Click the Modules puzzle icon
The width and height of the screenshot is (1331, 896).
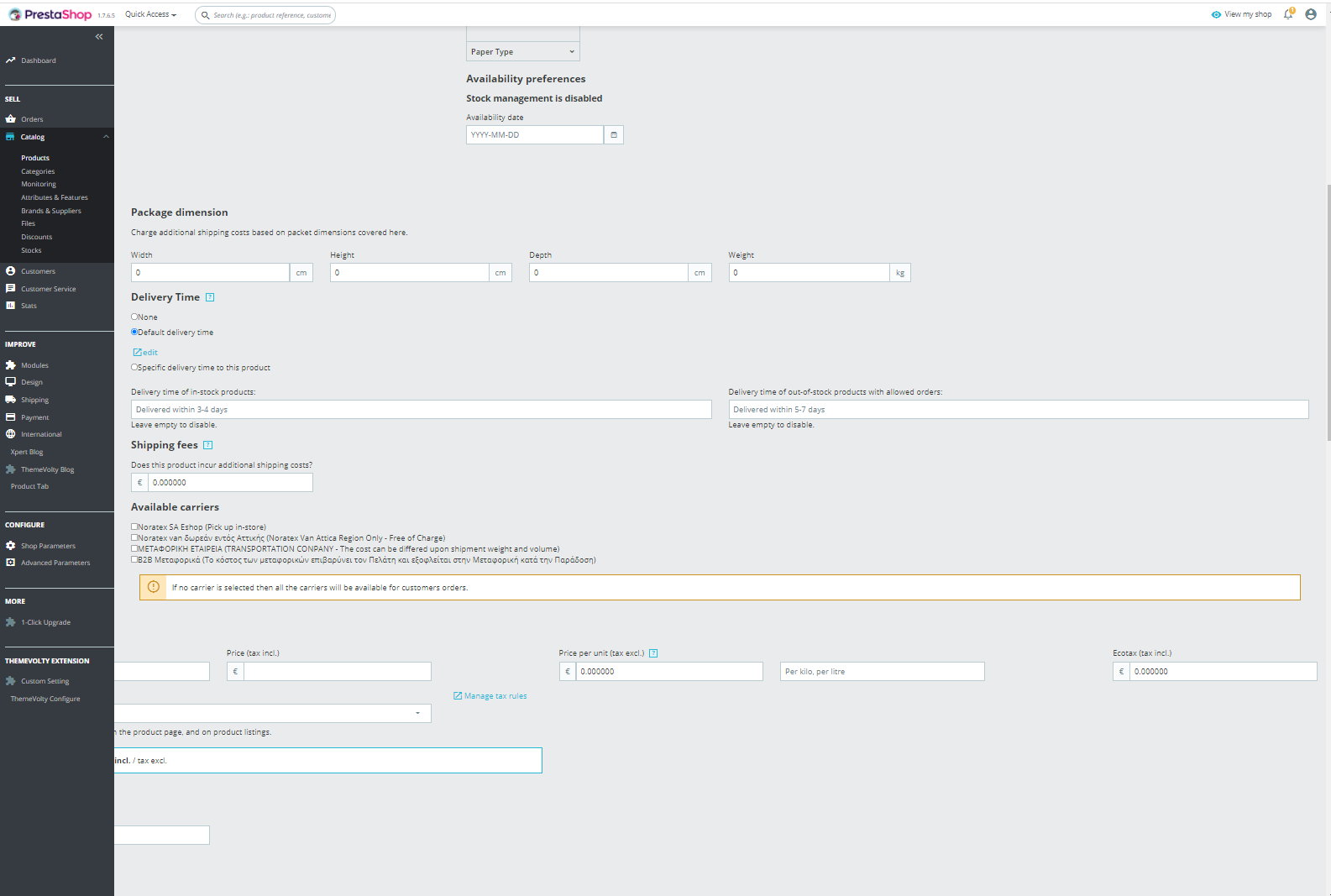point(11,365)
